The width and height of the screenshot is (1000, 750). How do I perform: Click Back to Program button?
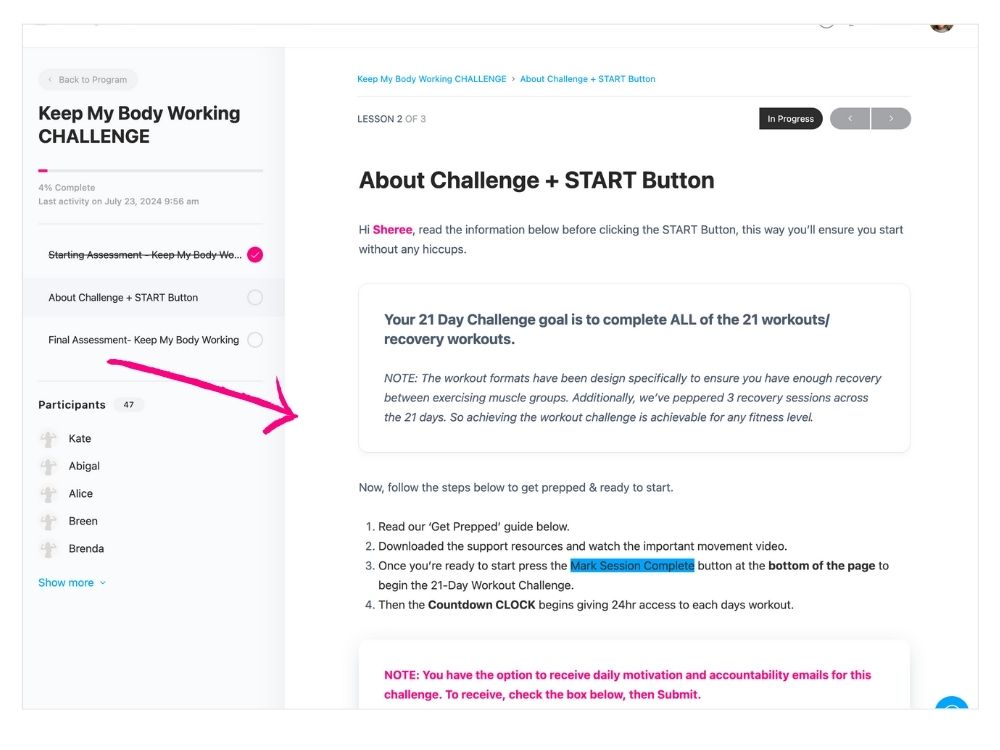tap(88, 80)
